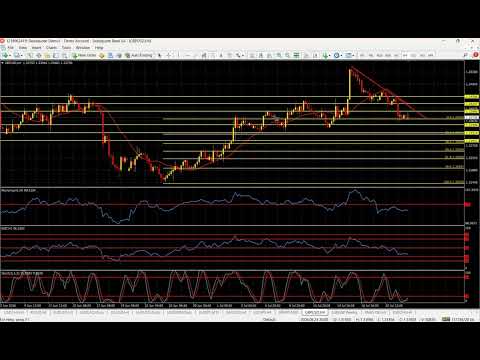Open the File menu
The width and height of the screenshot is (480, 360).
[11, 48]
